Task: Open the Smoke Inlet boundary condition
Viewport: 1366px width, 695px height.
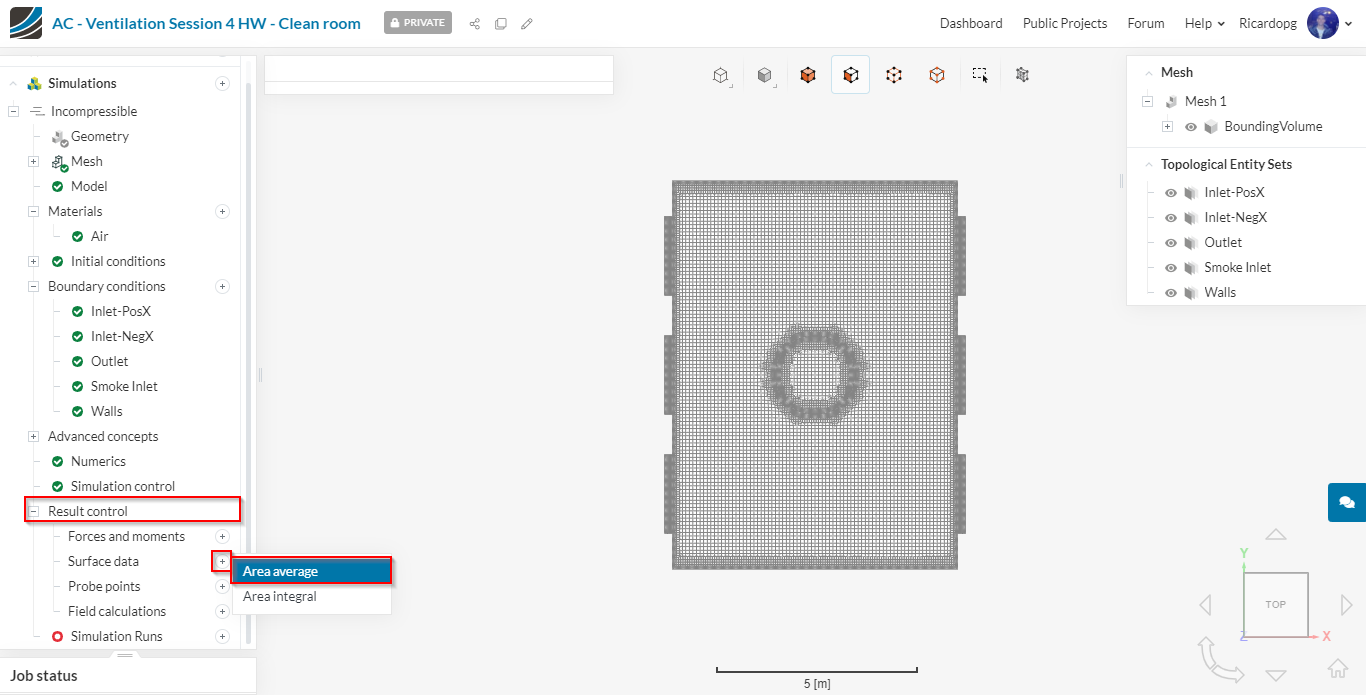Action: coord(124,387)
